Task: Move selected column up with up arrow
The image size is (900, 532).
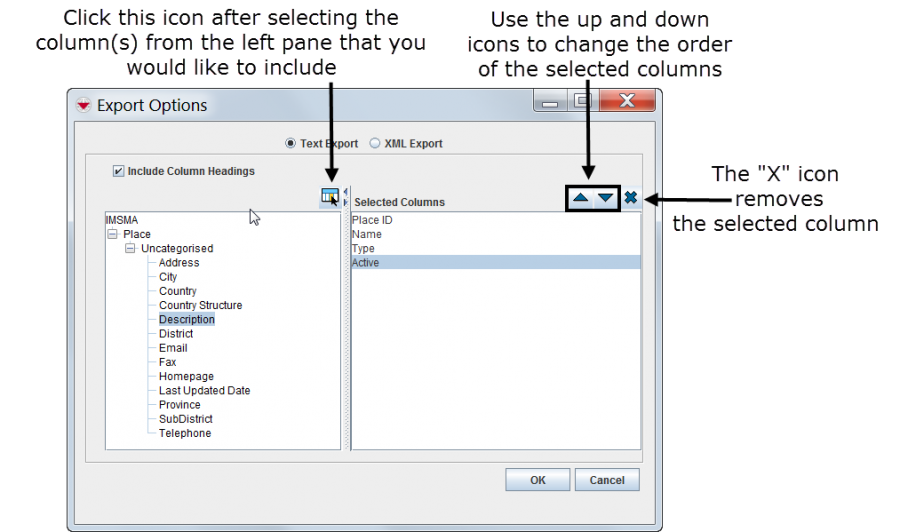Action: [580, 198]
